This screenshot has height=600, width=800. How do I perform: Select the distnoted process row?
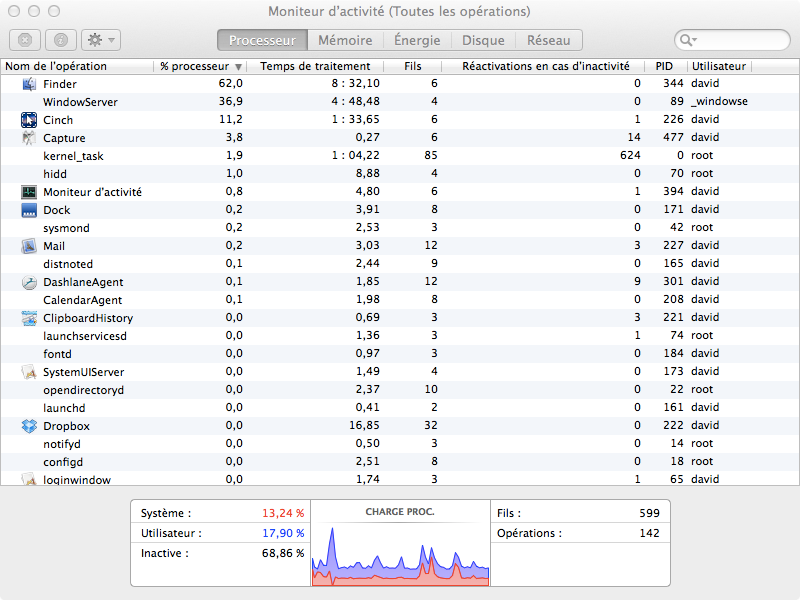click(400, 264)
